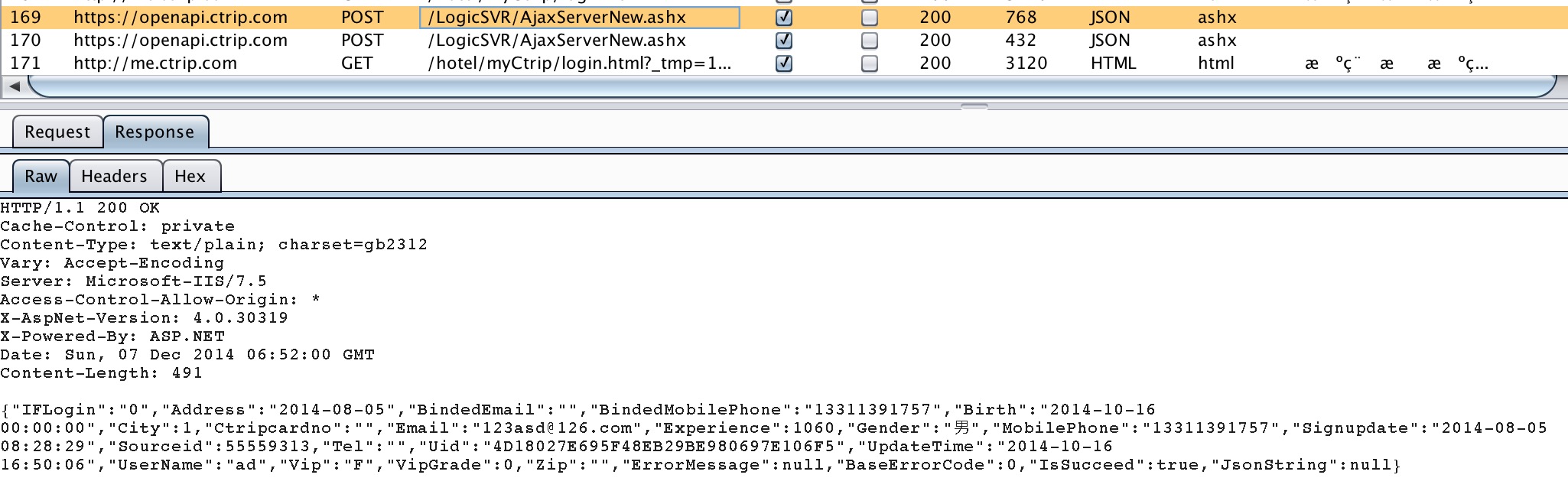Image resolution: width=1568 pixels, height=491 pixels.
Task: Click host openapi.ctrip.com in row 170
Action: tap(181, 41)
